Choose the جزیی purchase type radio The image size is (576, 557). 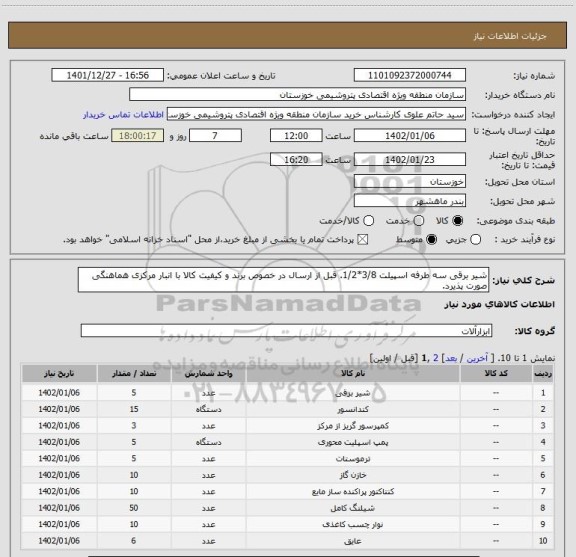(475, 240)
